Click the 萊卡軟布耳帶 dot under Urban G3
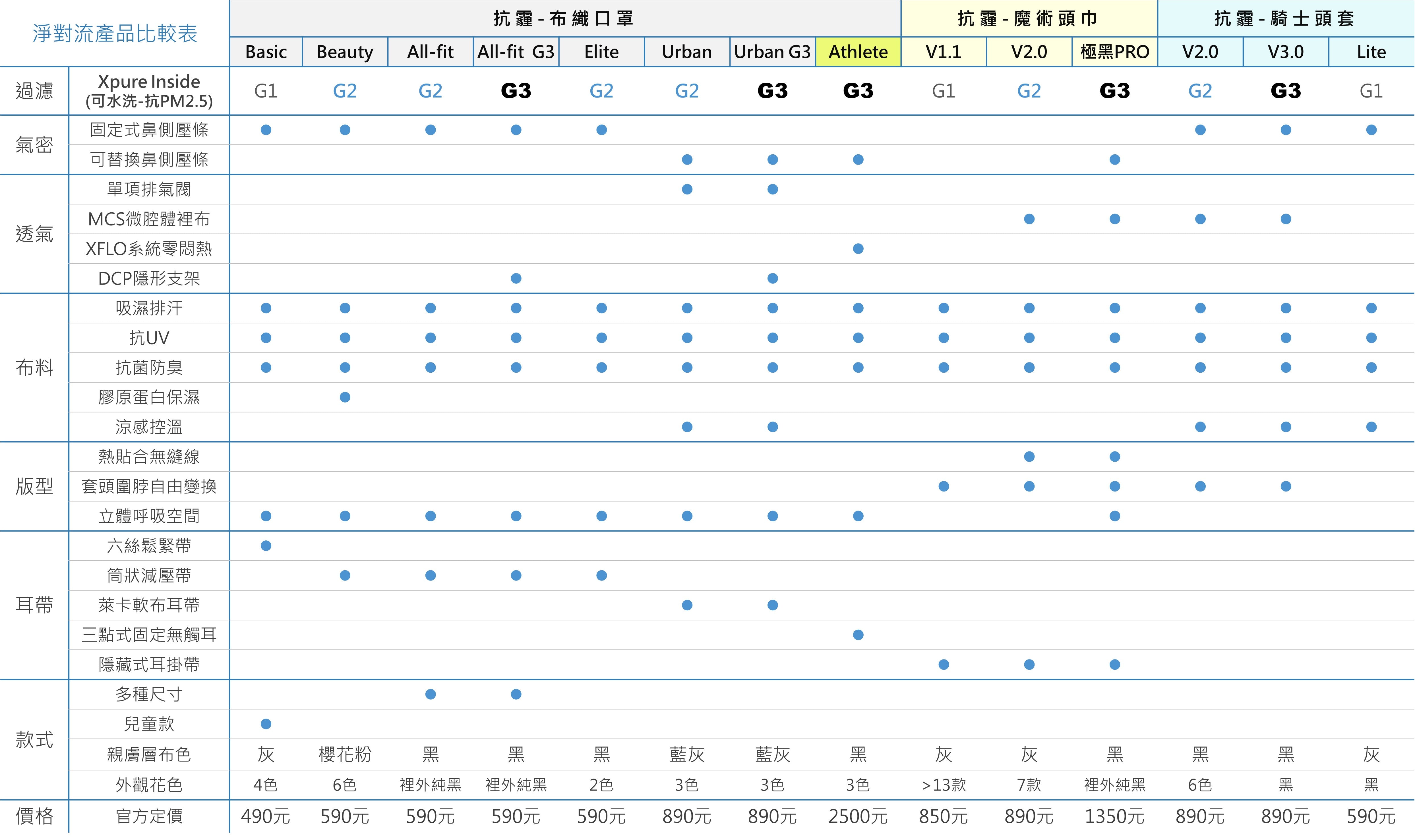This screenshot has width=1415, height=840. click(772, 605)
